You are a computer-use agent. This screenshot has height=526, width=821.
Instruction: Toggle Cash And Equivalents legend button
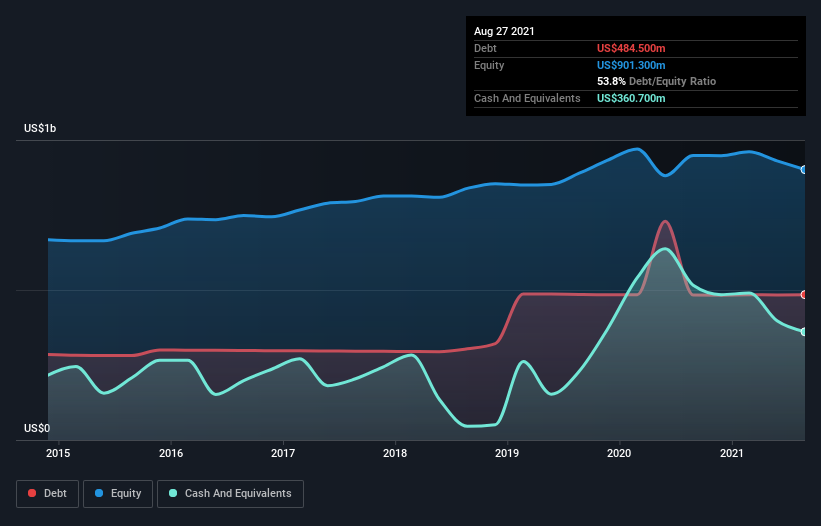(x=230, y=494)
